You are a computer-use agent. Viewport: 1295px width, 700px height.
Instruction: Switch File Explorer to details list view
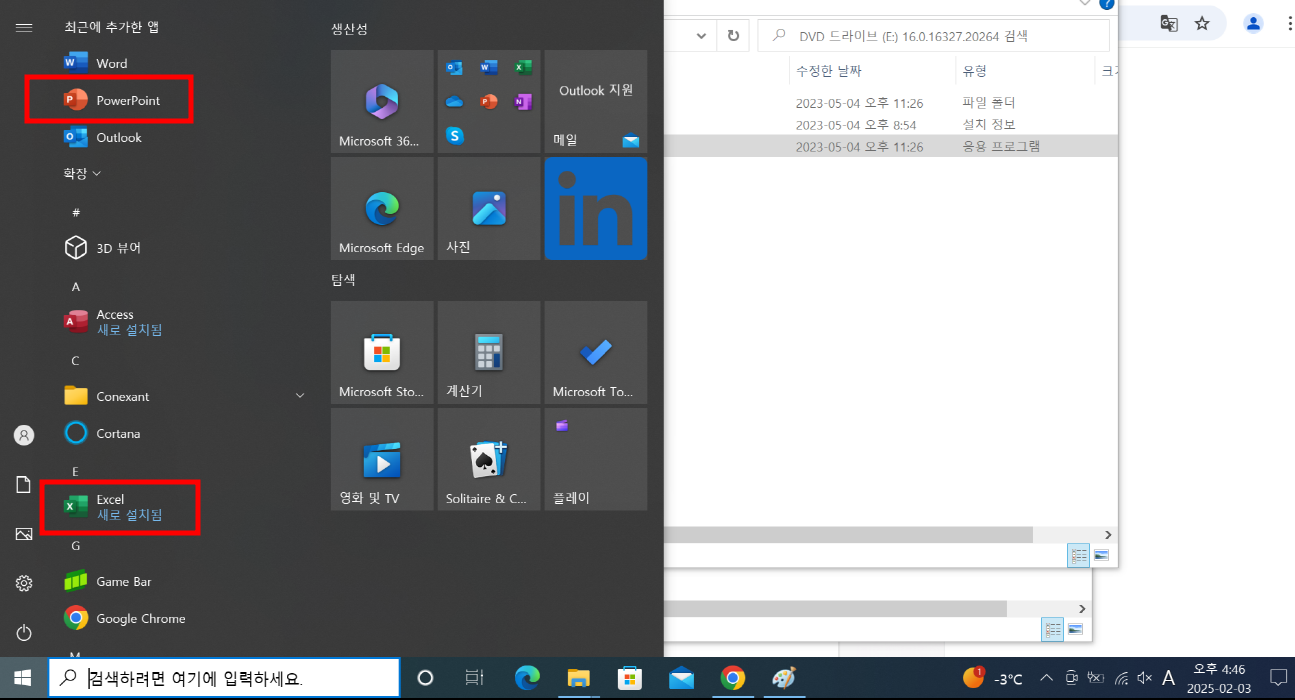(1078, 555)
